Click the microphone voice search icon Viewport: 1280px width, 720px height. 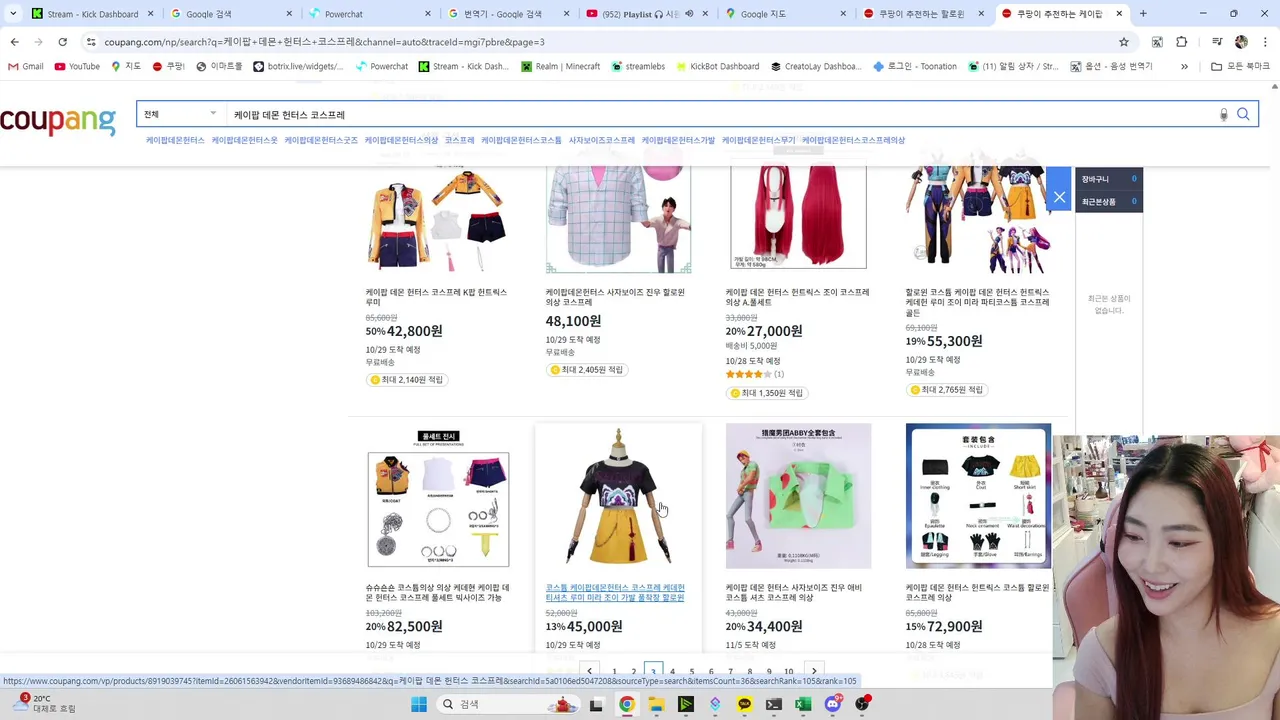click(1223, 115)
